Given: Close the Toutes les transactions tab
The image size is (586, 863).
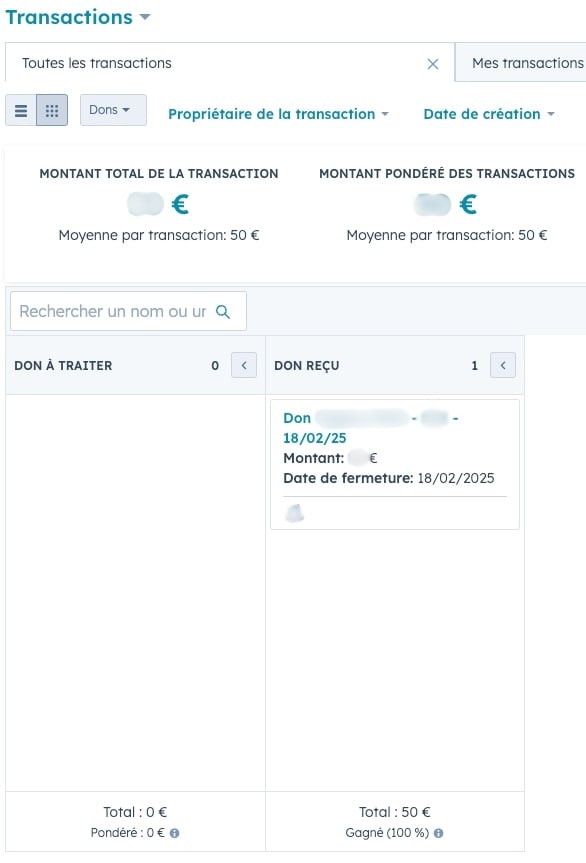Looking at the screenshot, I should point(433,64).
